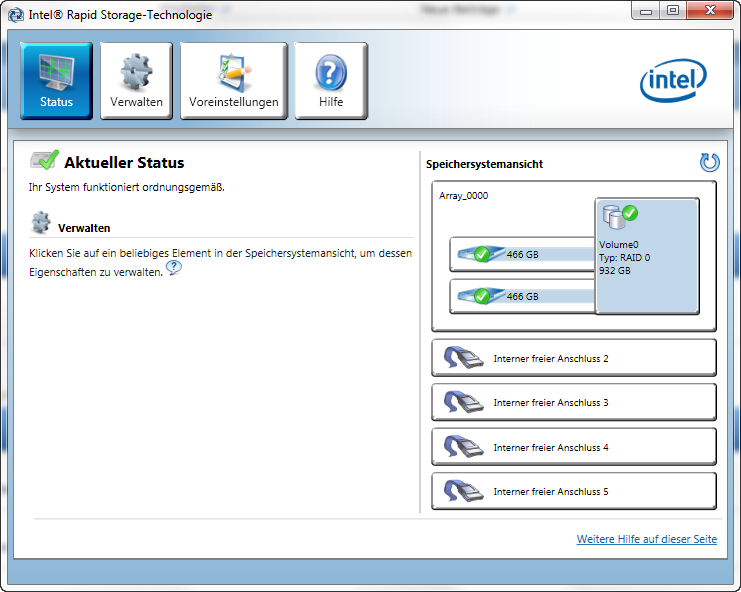741x592 pixels.
Task: Click the '932 GB' volume size text
Action: click(x=615, y=271)
